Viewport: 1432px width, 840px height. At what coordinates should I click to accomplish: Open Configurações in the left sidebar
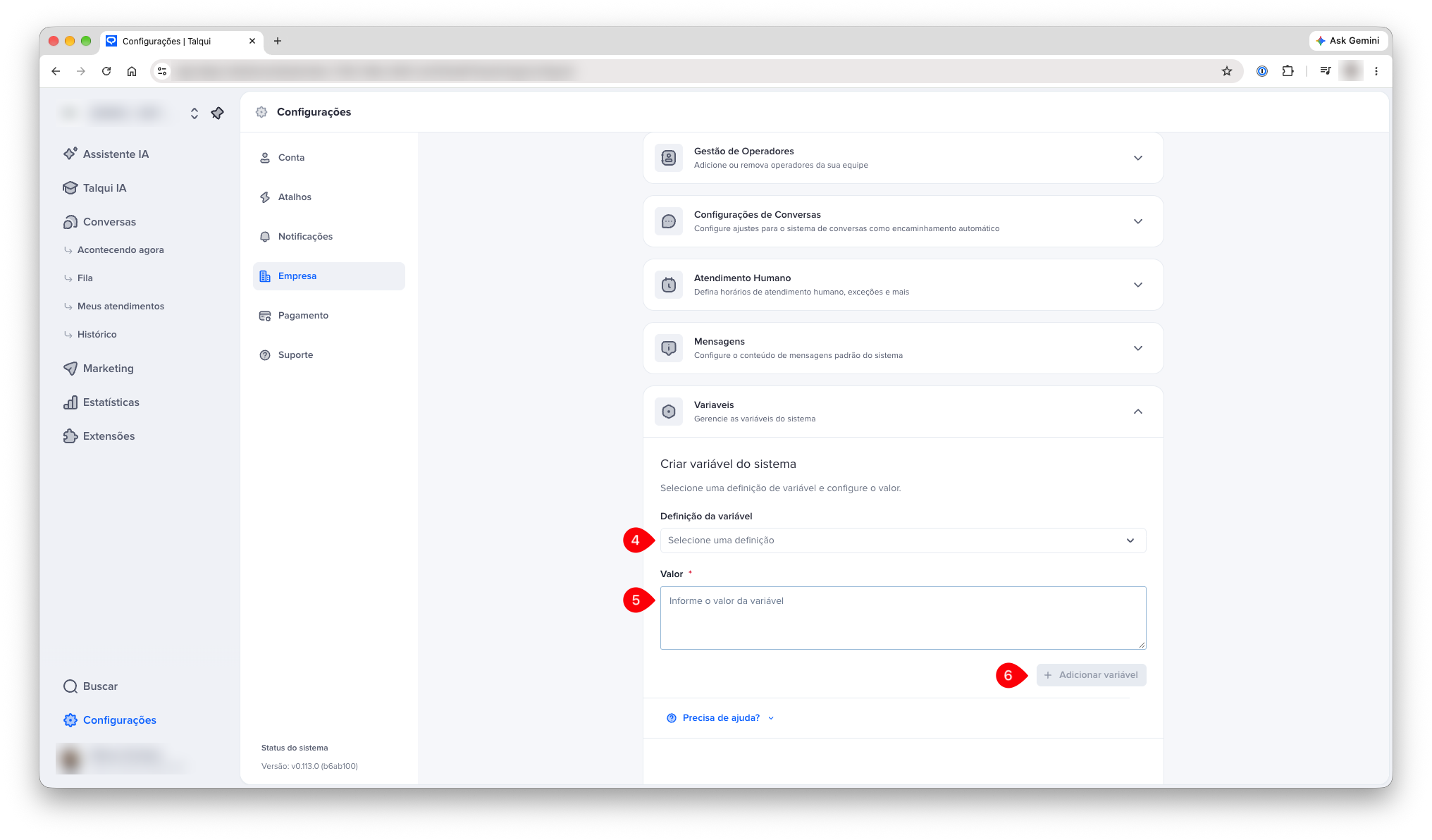pyautogui.click(x=109, y=719)
